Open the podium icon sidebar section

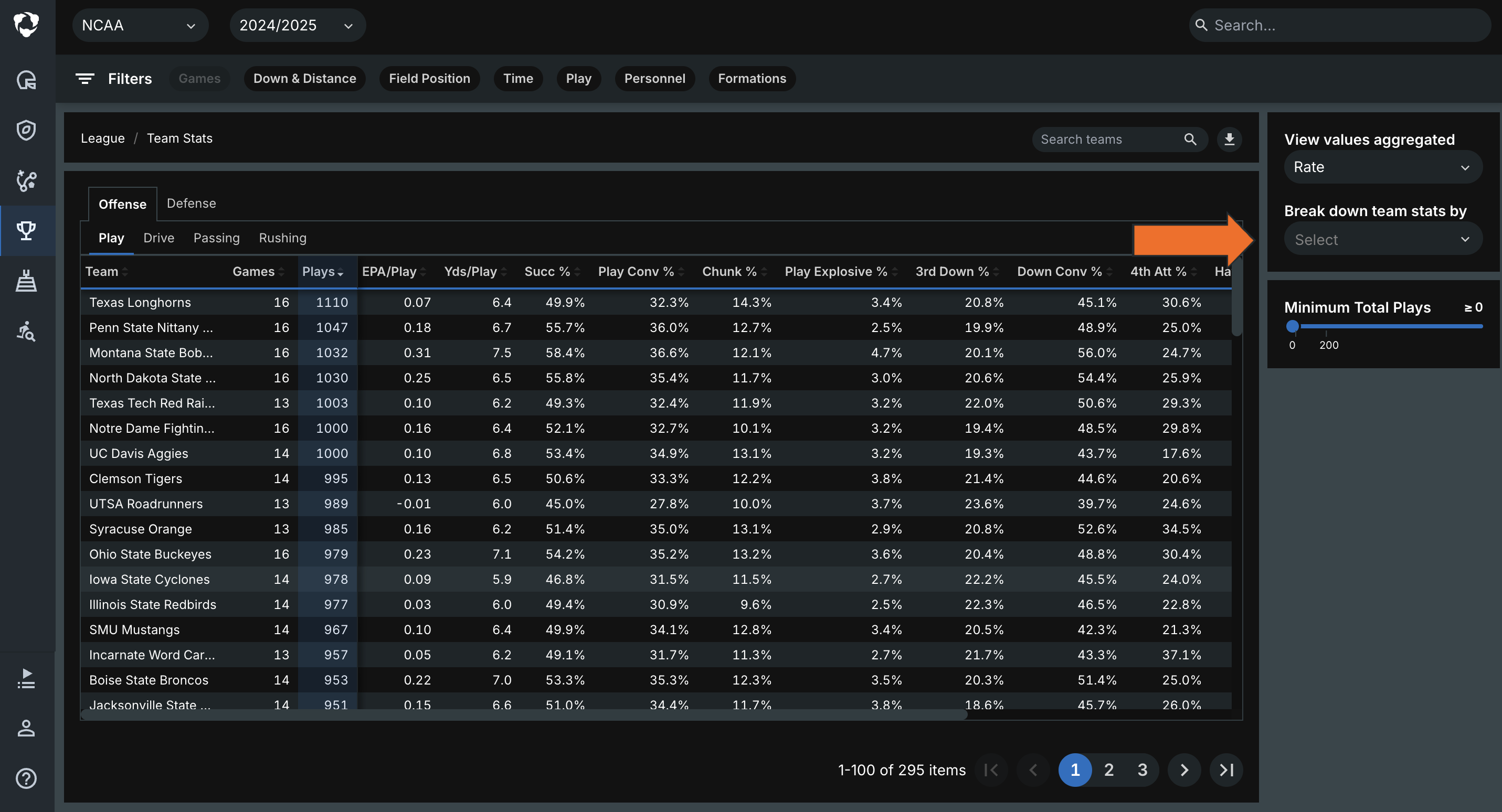pos(26,281)
